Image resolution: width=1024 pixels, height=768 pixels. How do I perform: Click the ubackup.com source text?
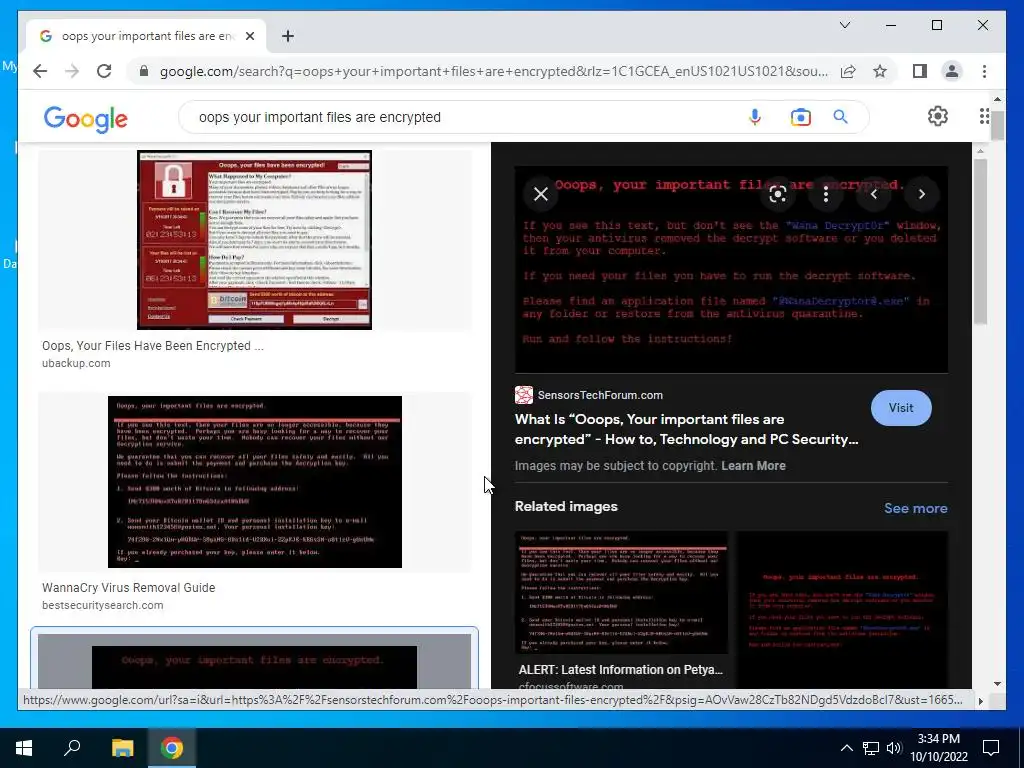76,363
